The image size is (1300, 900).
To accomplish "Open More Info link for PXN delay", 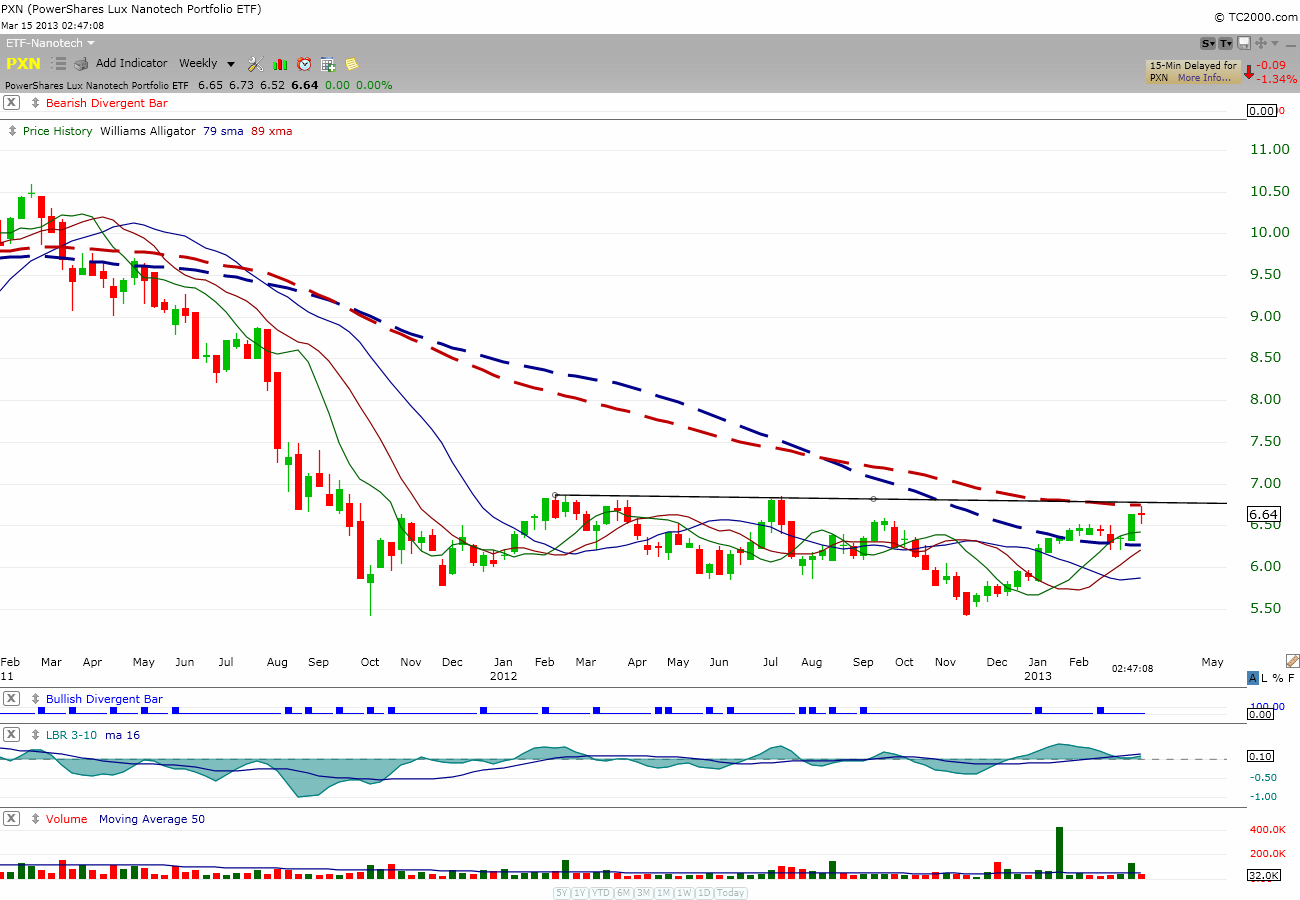I will click(x=1204, y=77).
